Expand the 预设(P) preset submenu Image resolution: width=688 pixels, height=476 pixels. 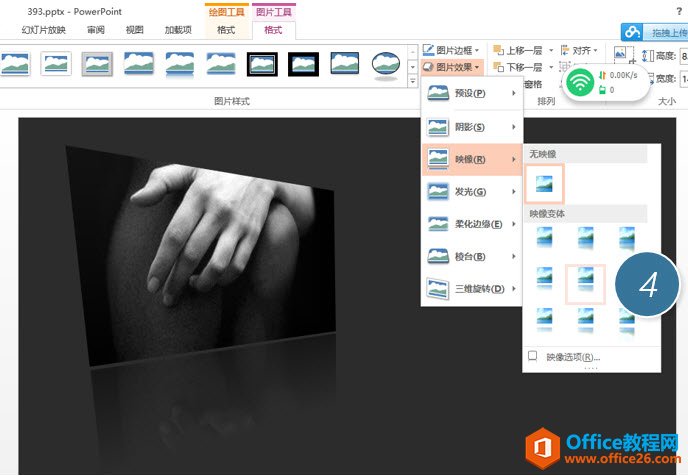coord(471,94)
